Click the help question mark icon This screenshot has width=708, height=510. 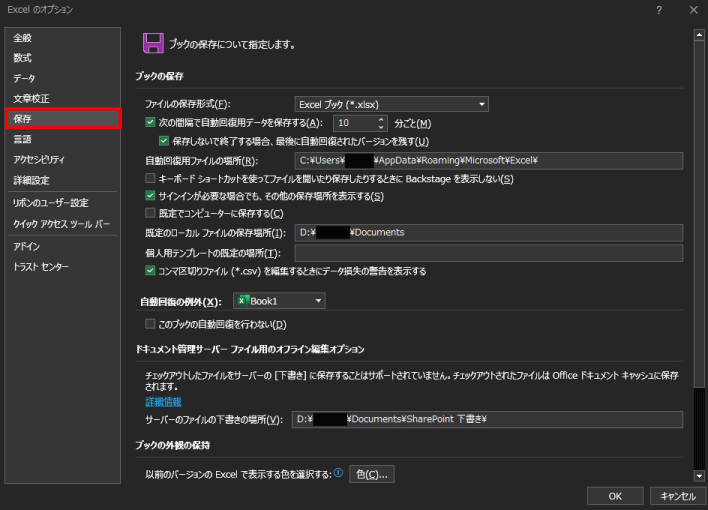coord(659,9)
